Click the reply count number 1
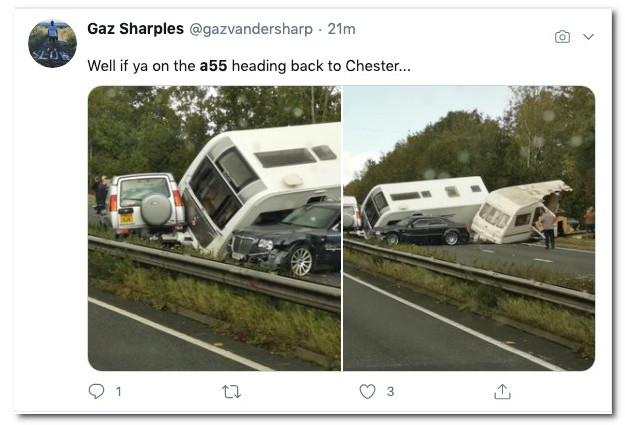 click(118, 392)
